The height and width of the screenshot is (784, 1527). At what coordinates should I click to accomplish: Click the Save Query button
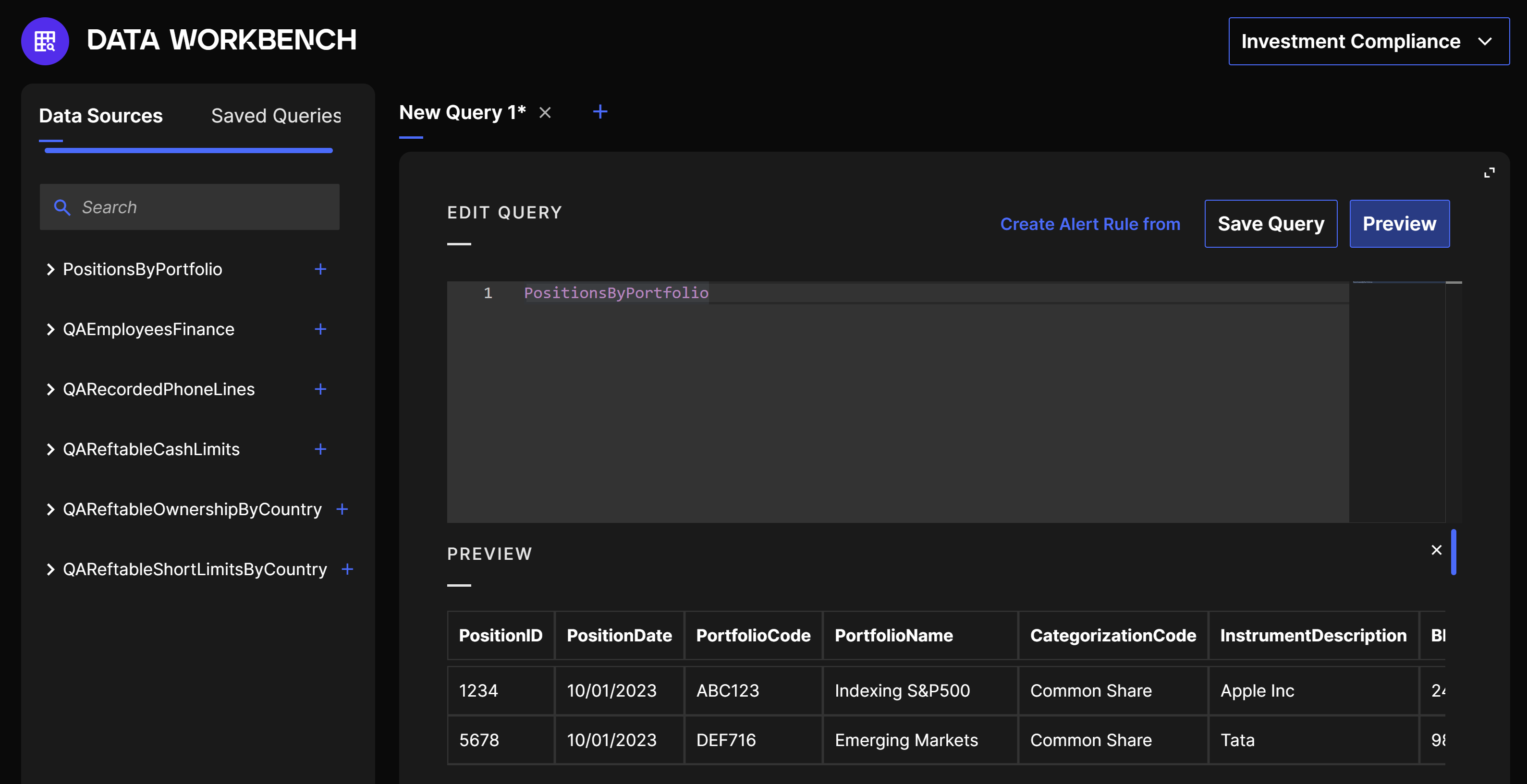click(1270, 223)
